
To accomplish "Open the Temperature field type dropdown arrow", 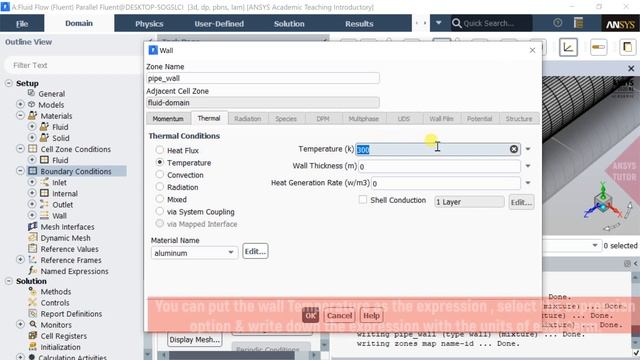I will point(528,149).
